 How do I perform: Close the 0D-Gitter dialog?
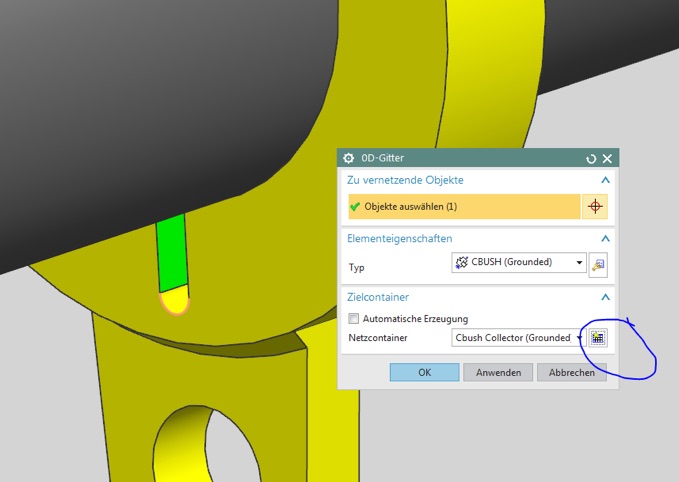point(607,159)
